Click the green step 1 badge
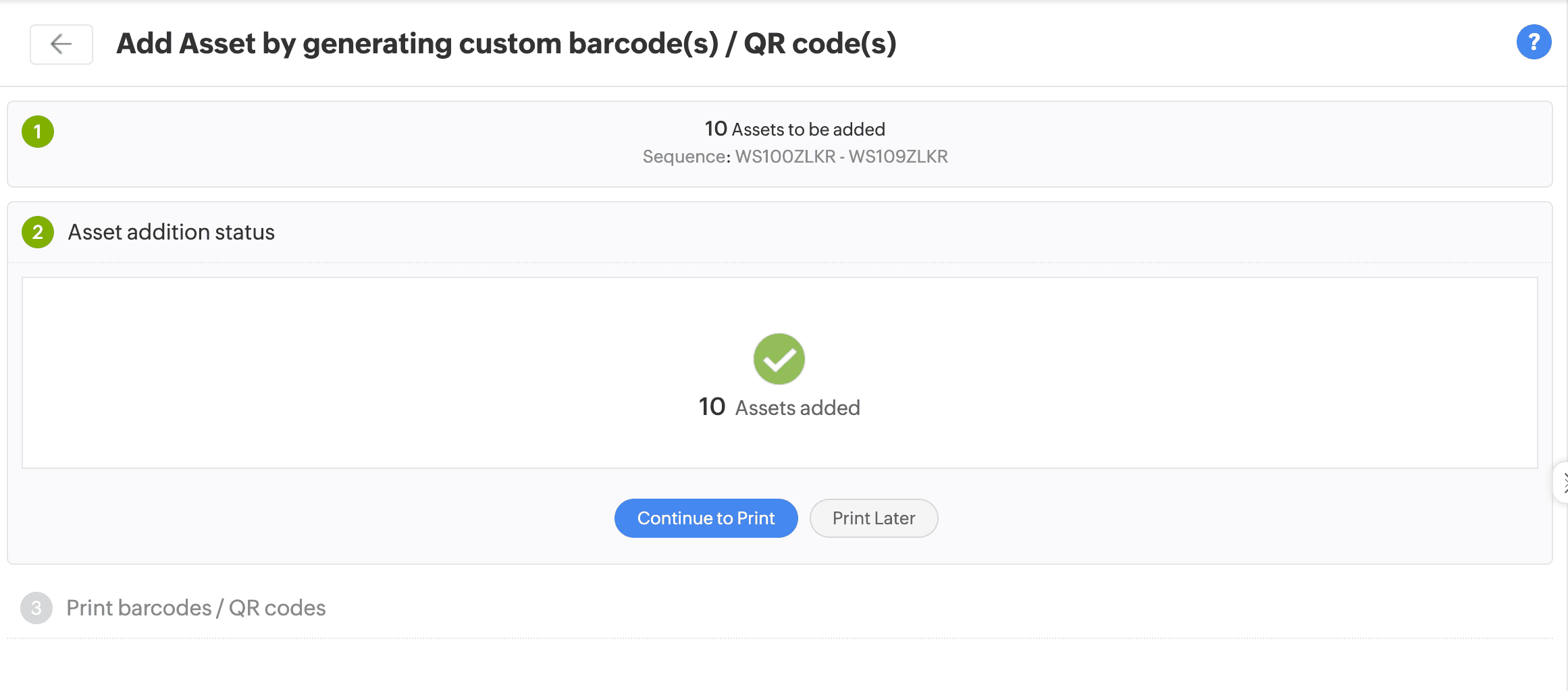Viewport: 1568px width, 691px height. point(38,132)
